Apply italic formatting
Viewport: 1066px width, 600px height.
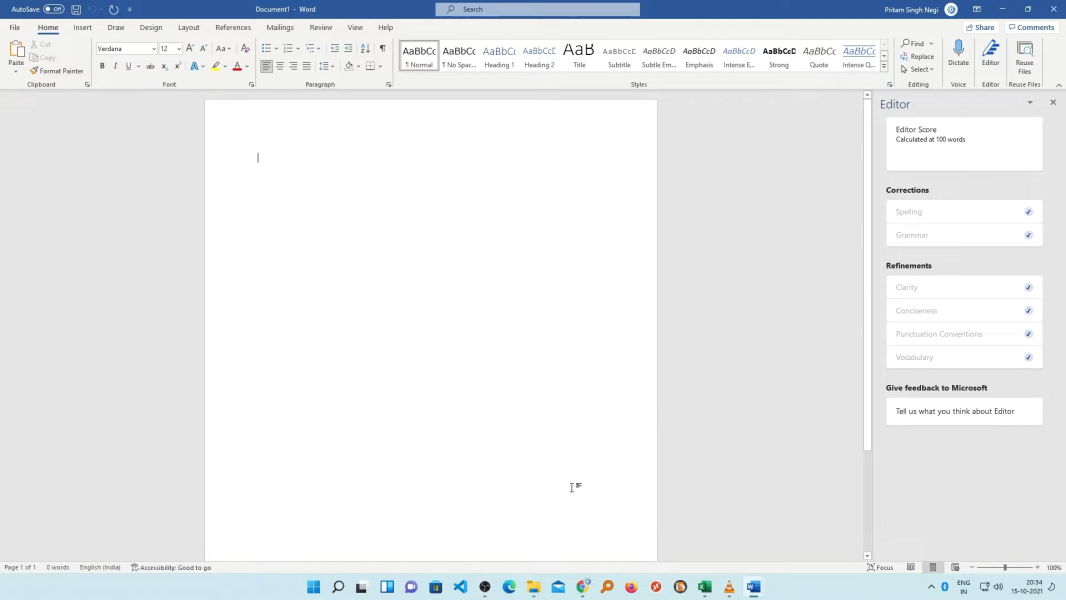click(115, 66)
